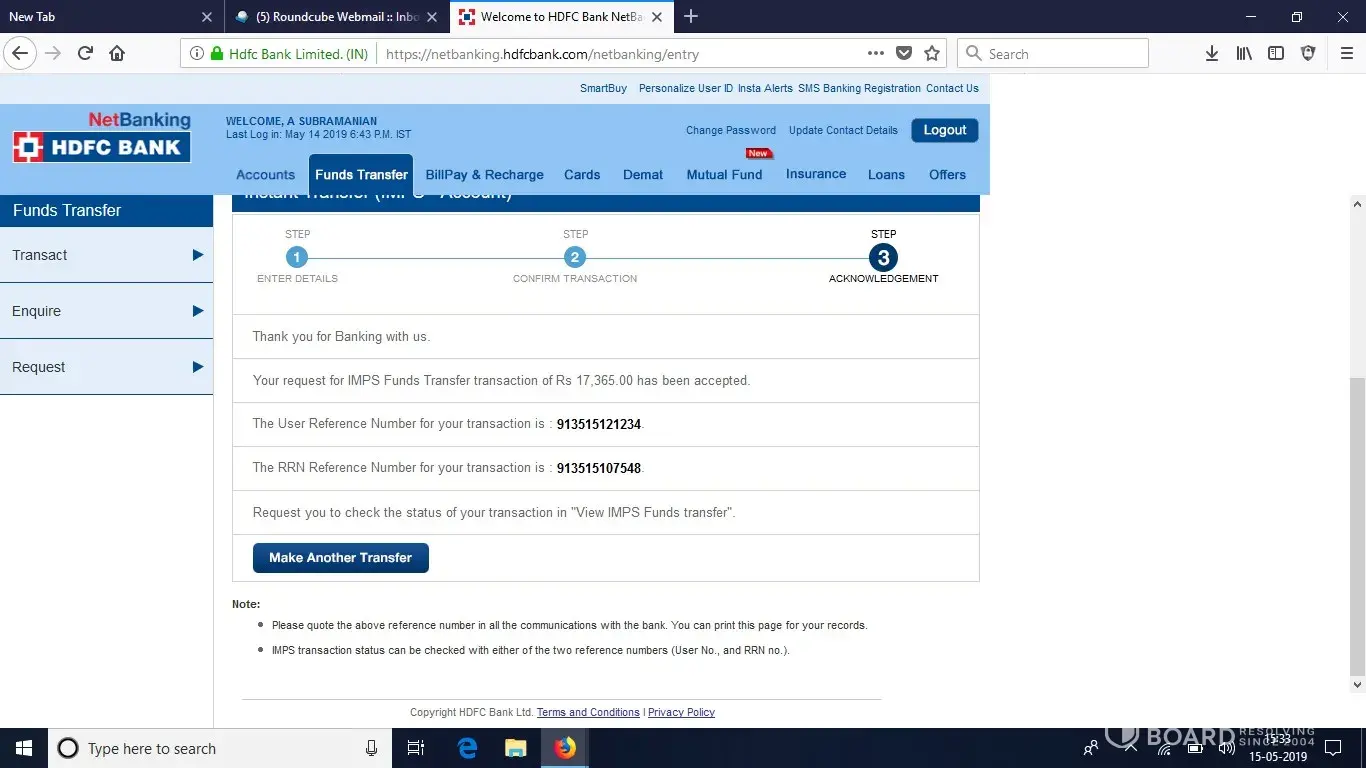1366x768 pixels.
Task: Open the Mutual Fund menu
Action: [x=724, y=174]
